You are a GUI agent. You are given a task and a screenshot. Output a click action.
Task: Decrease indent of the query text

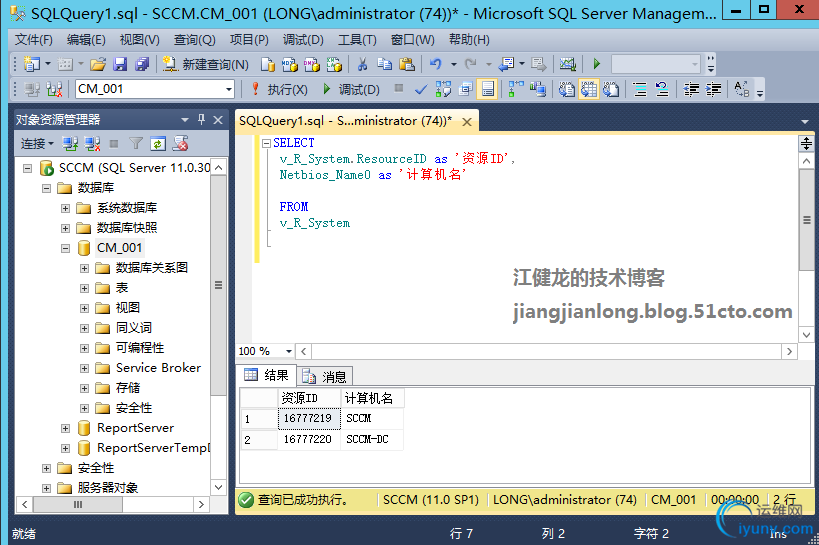pyautogui.click(x=691, y=89)
